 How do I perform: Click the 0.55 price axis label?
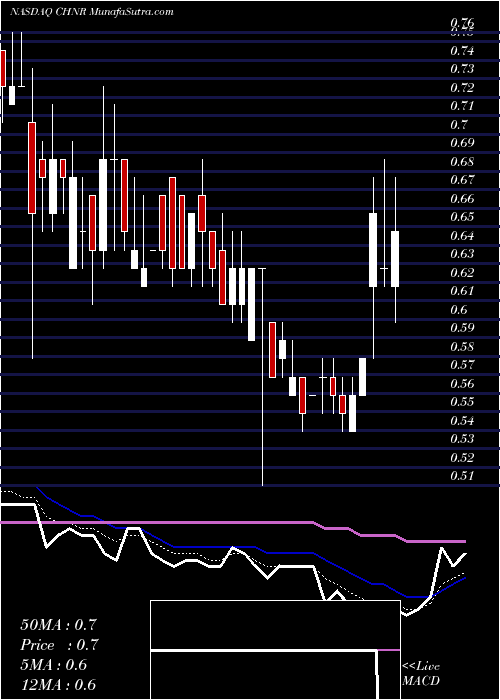[462, 402]
